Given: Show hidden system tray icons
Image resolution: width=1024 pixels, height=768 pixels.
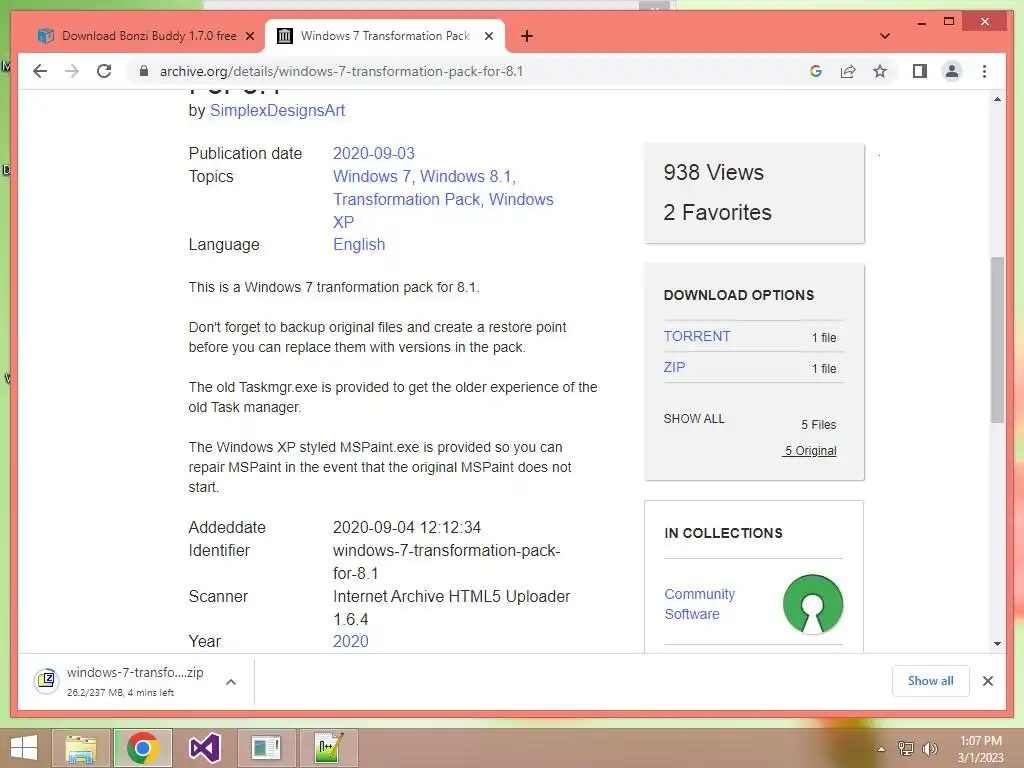Looking at the screenshot, I should click(x=881, y=748).
